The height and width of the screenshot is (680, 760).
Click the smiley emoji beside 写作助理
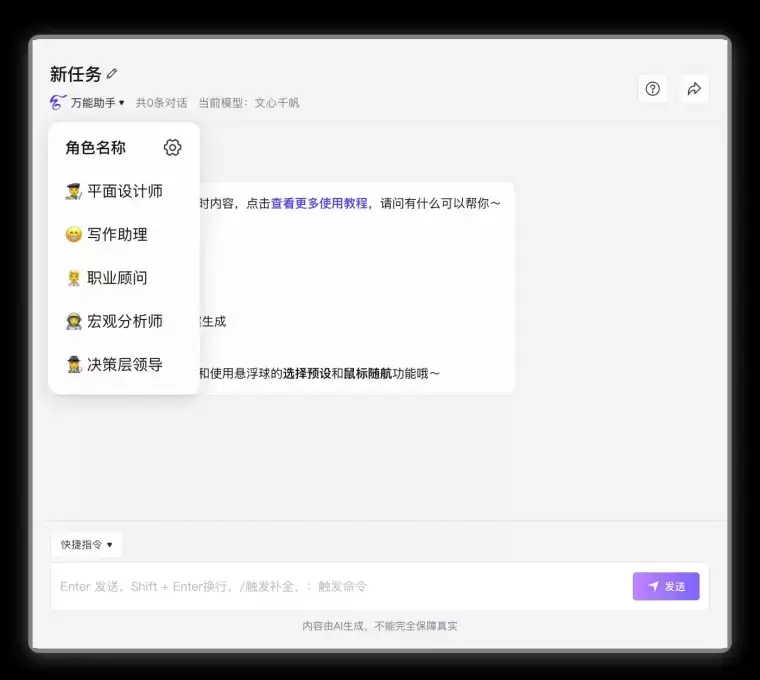pos(73,235)
